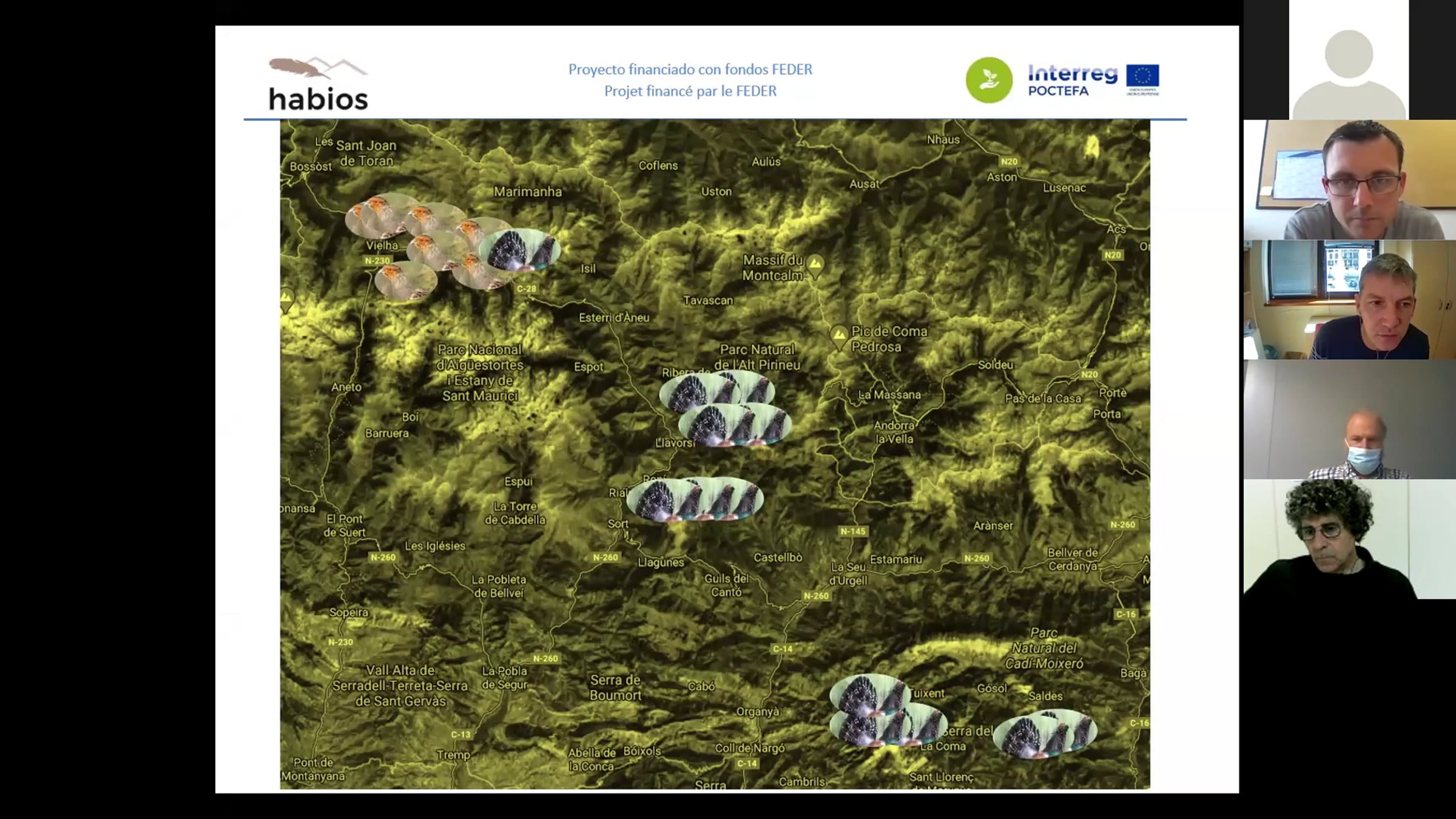Click the Vall Alta de Serradell label
This screenshot has height=819, width=1456.
click(400, 686)
